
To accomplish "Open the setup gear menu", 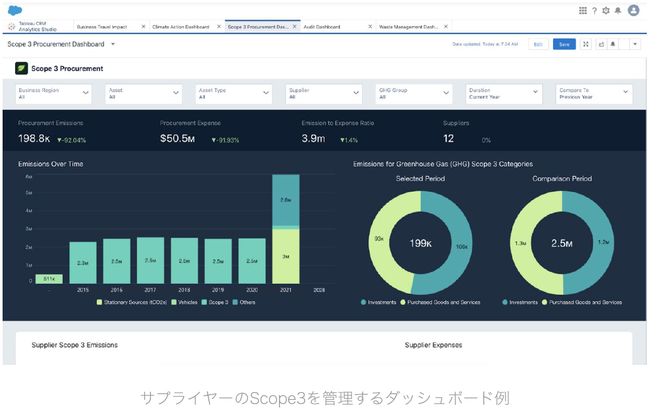I will click(606, 11).
